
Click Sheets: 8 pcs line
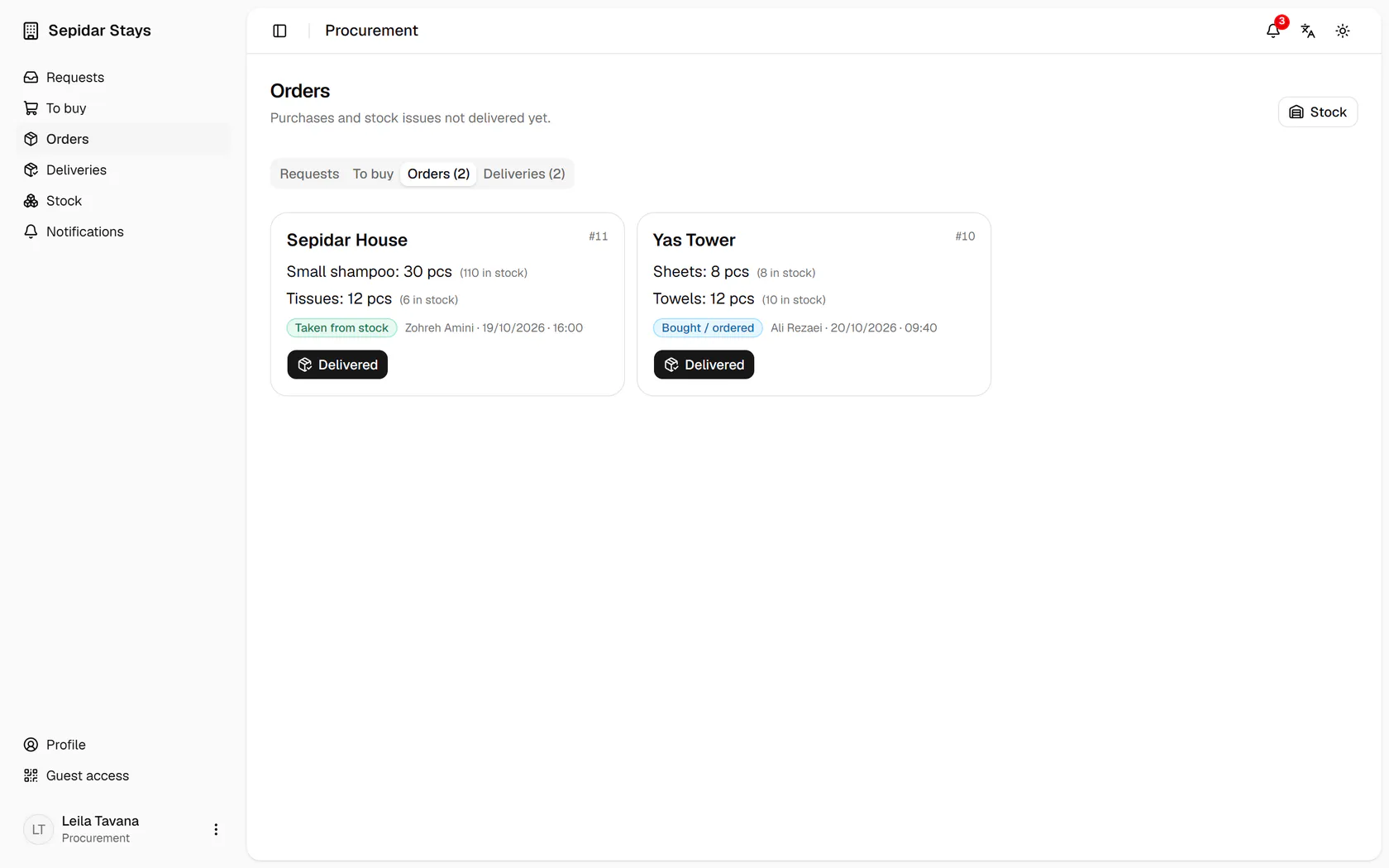734,272
